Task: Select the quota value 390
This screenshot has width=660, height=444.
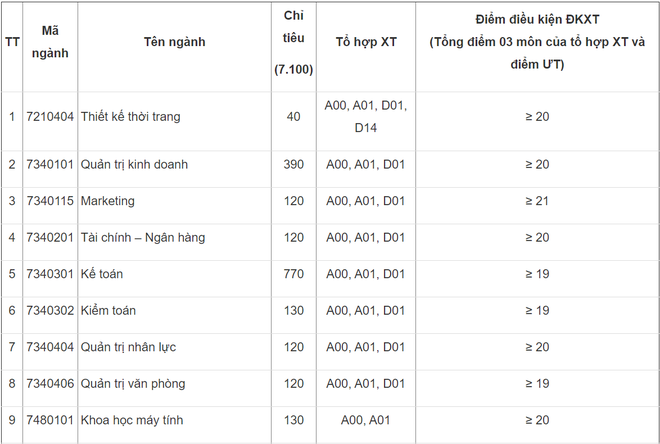Action: coord(293,164)
